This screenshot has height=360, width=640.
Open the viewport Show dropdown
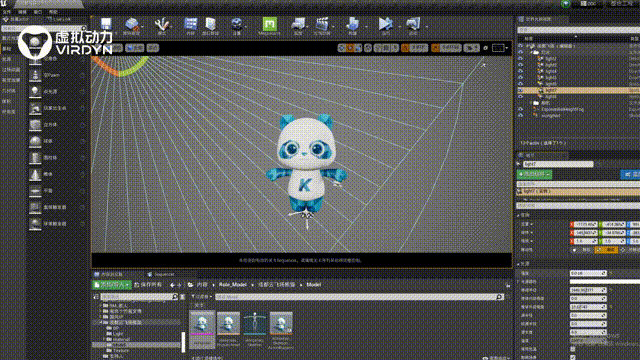tap(153, 48)
